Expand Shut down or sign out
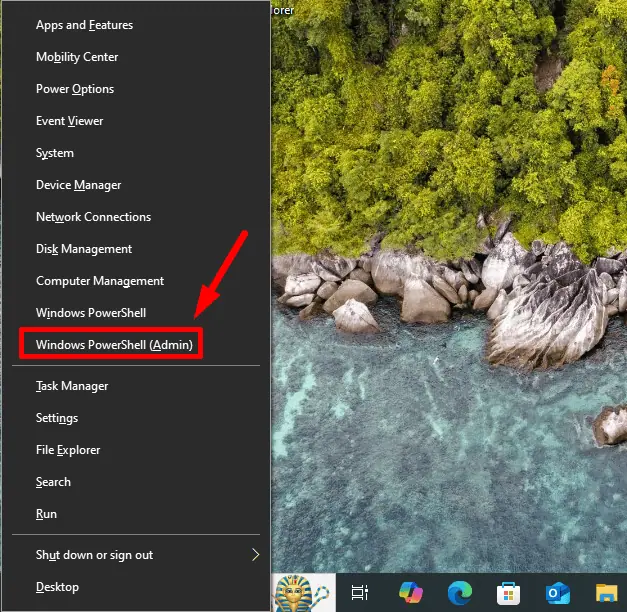This screenshot has height=612, width=627. coord(136,555)
